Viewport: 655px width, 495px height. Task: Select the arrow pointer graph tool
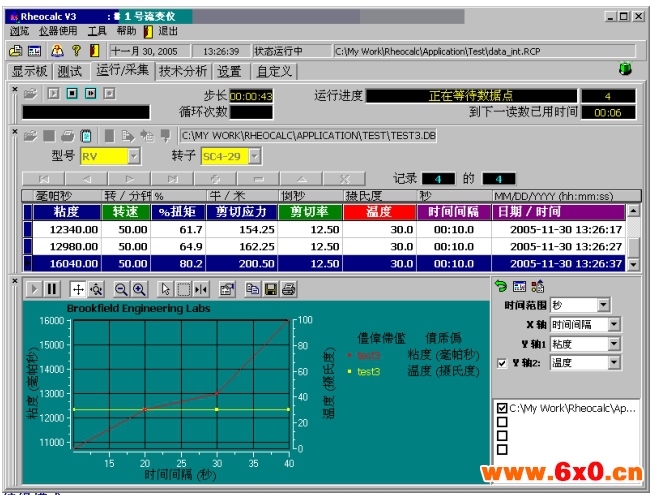(166, 289)
